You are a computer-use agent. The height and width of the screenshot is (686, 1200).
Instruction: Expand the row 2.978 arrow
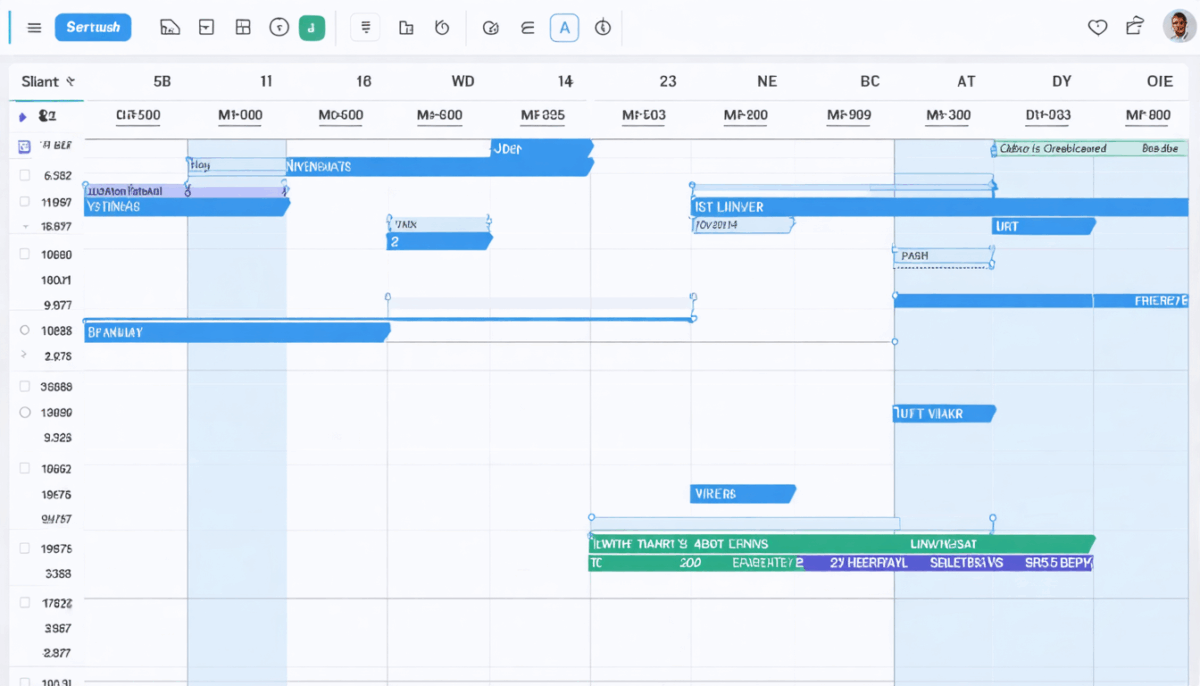(x=25, y=355)
